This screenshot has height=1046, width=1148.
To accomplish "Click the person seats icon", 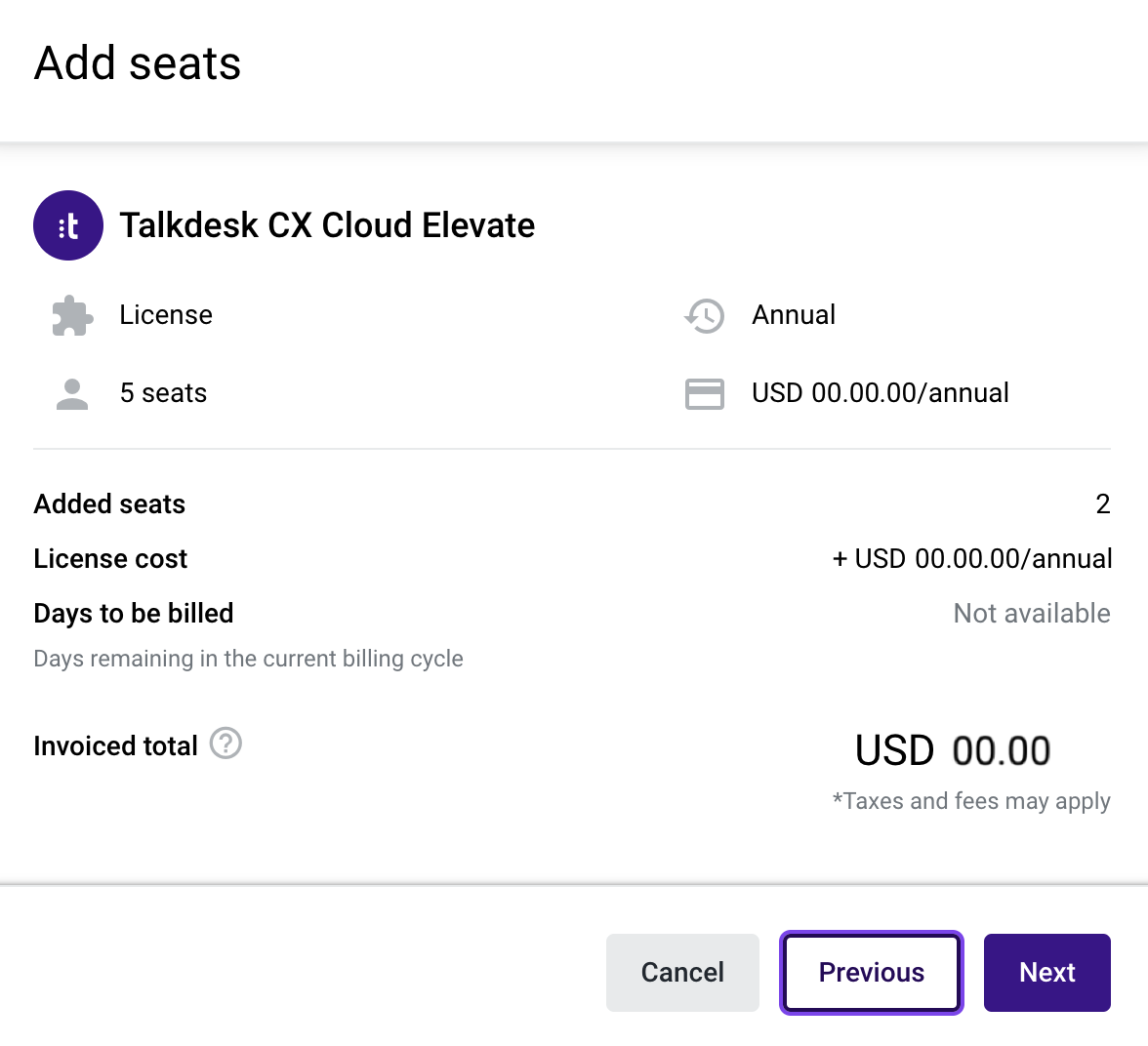I will pos(72,394).
